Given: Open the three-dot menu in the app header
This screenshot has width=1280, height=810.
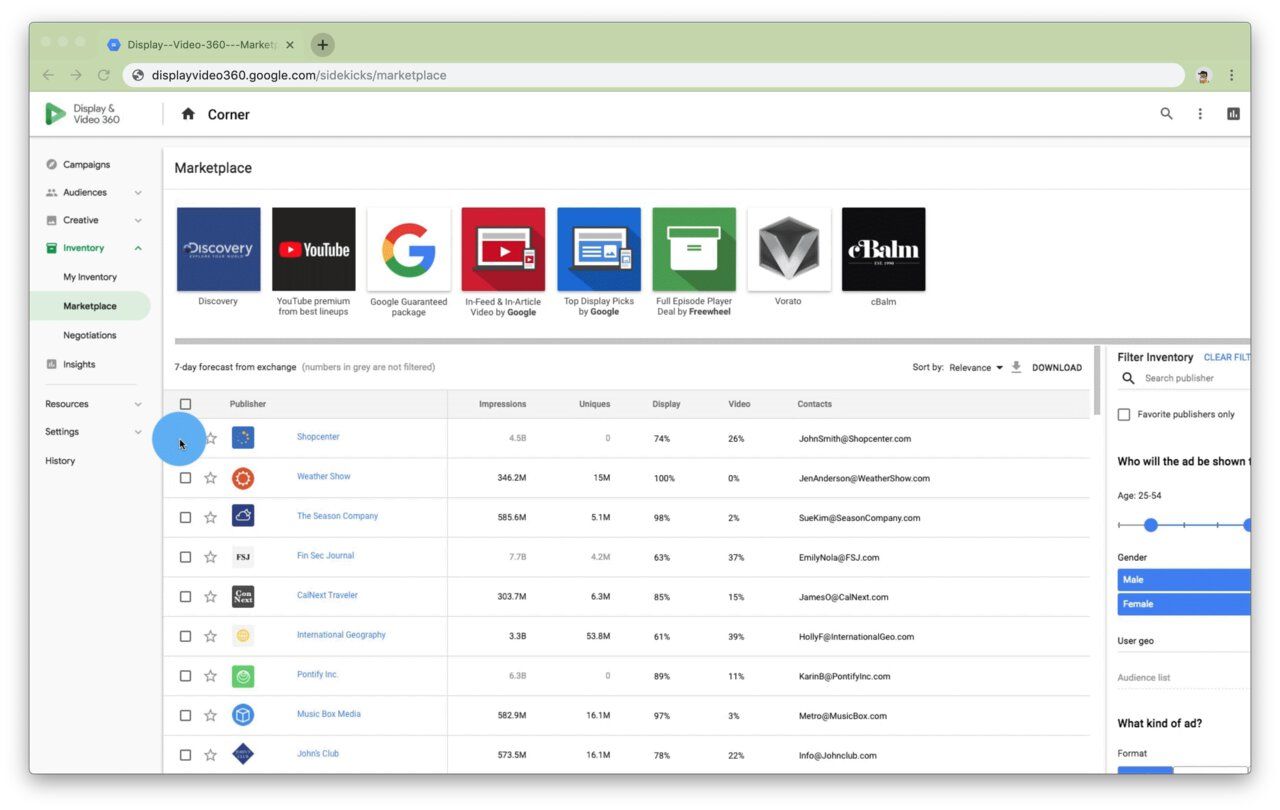Looking at the screenshot, I should 1200,114.
